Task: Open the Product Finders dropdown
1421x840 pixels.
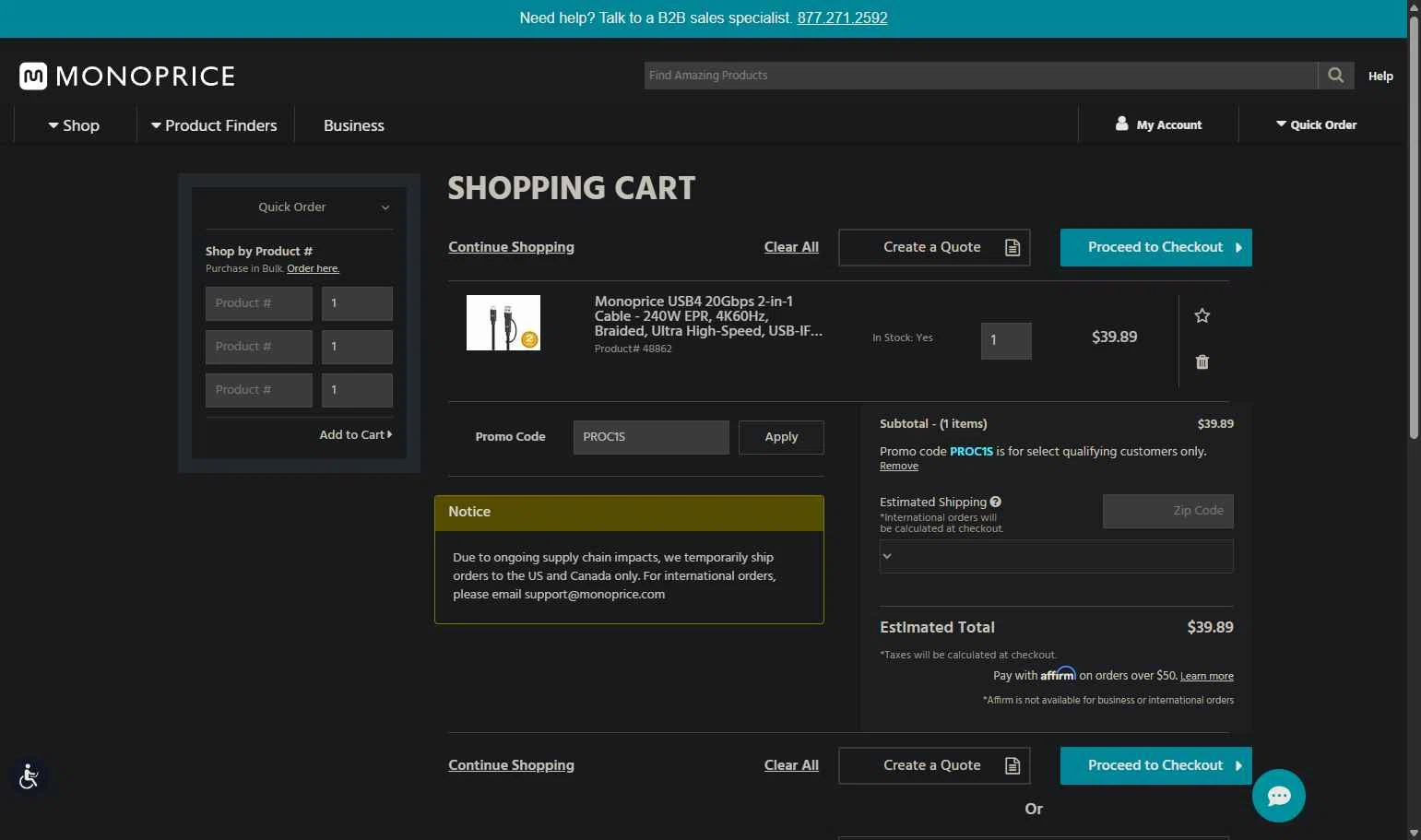Action: click(x=214, y=125)
